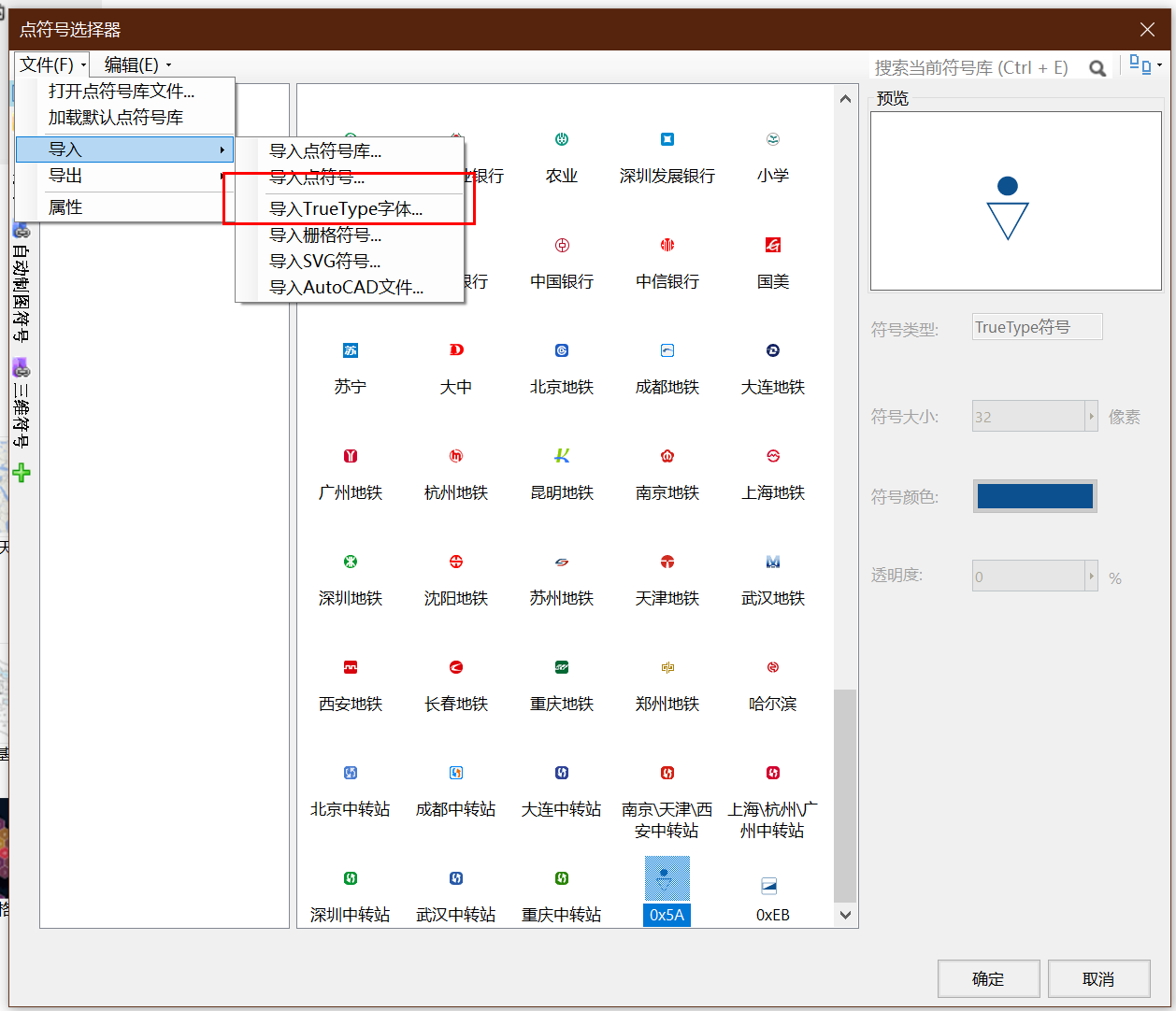Viewport: 1176px width, 1011px height.
Task: Select the 南京\天津\西安中转站 symbol
Action: [x=667, y=773]
